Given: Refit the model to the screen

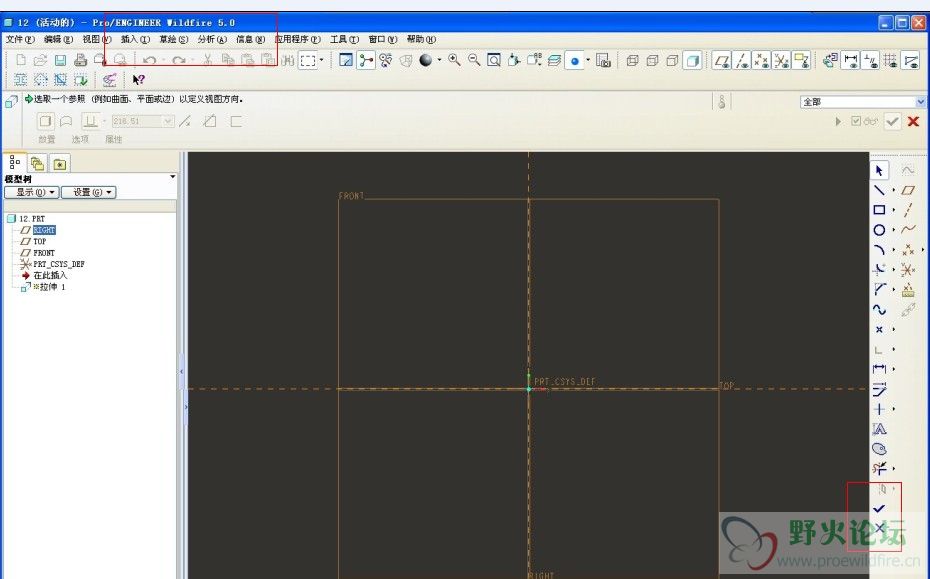Looking at the screenshot, I should click(x=493, y=60).
